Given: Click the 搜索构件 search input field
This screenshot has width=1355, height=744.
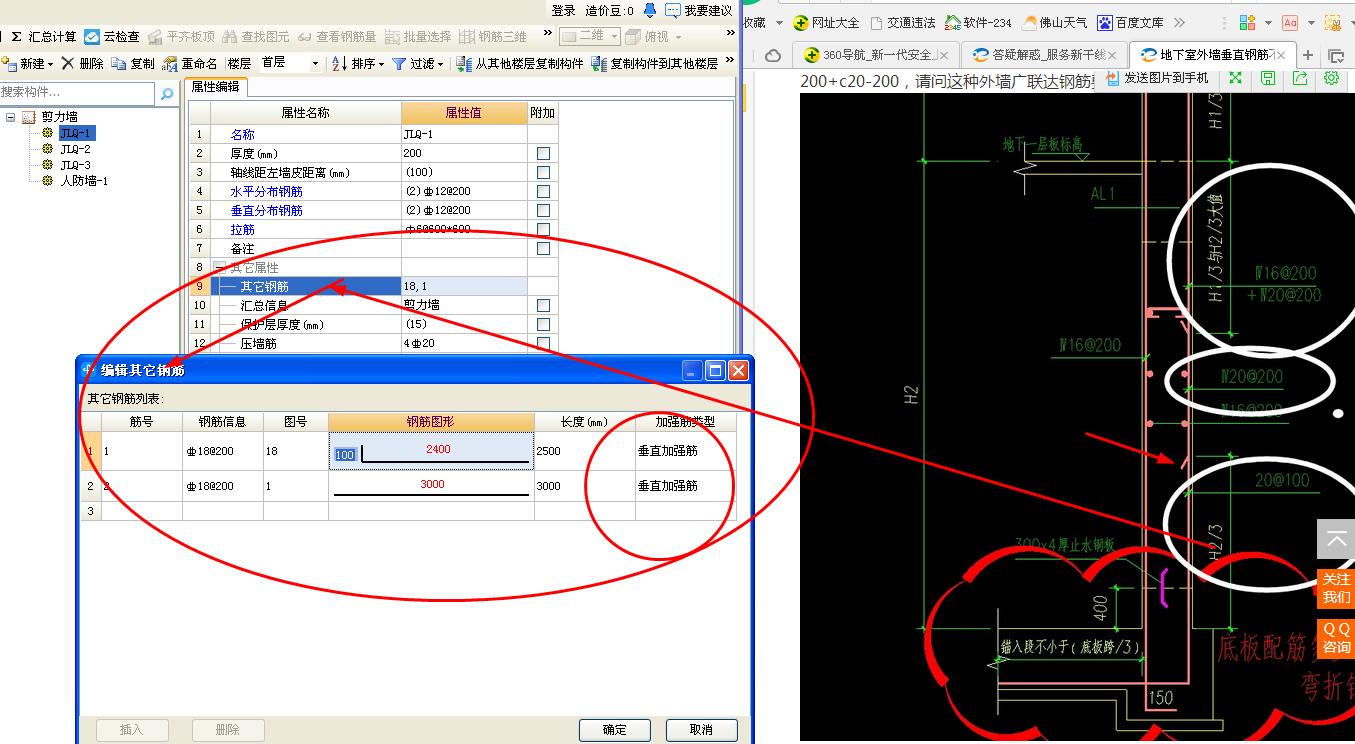Looking at the screenshot, I should pyautogui.click(x=79, y=93).
